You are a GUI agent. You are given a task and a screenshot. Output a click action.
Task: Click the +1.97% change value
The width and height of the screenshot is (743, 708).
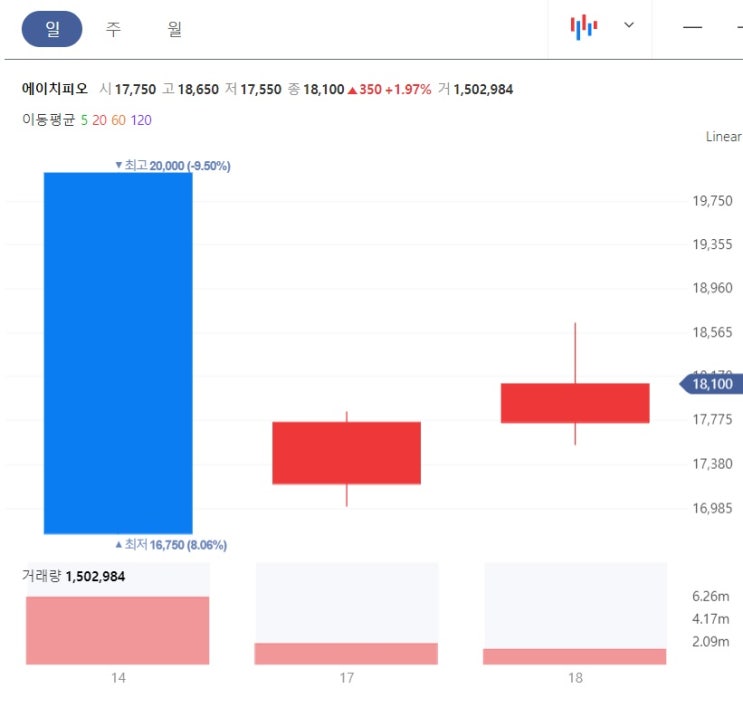pyautogui.click(x=408, y=89)
